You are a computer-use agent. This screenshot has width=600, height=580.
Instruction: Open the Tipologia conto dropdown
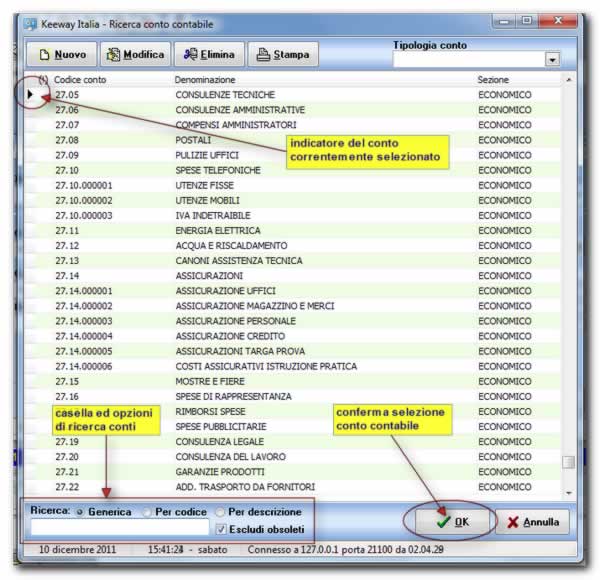[x=552, y=60]
